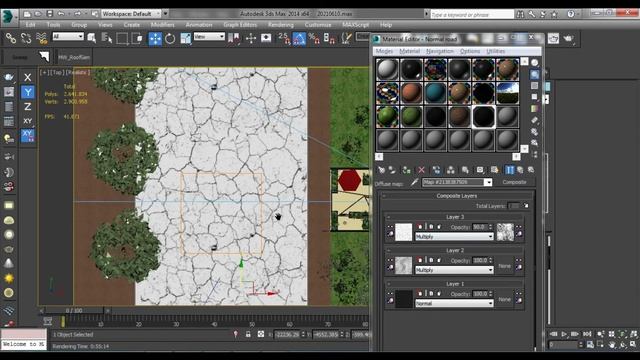
Task: Toggle Percent Snap on main toolbar
Action: tap(314, 38)
